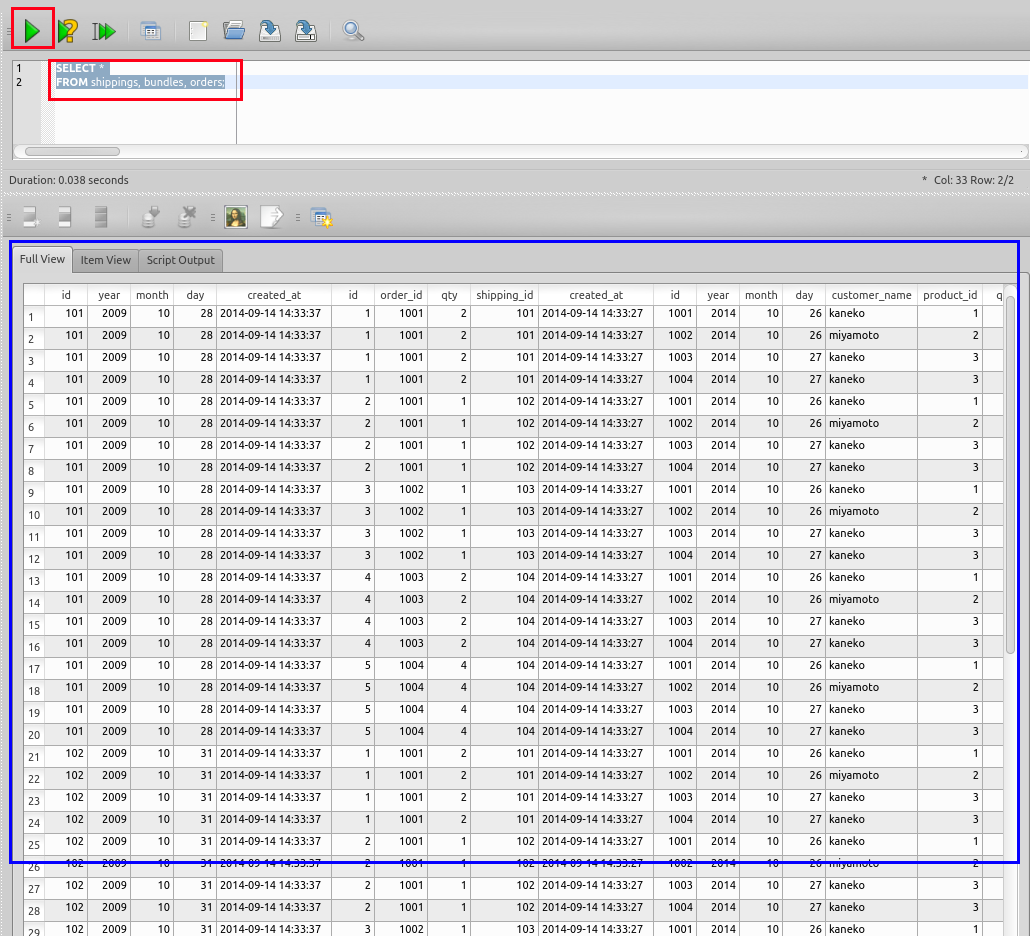Click the export results page icon
1030x936 pixels.
click(x=271, y=217)
